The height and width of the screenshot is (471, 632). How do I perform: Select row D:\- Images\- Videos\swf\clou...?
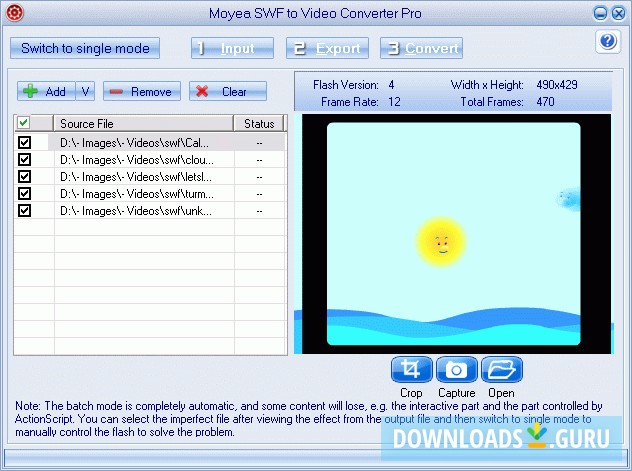[x=150, y=160]
